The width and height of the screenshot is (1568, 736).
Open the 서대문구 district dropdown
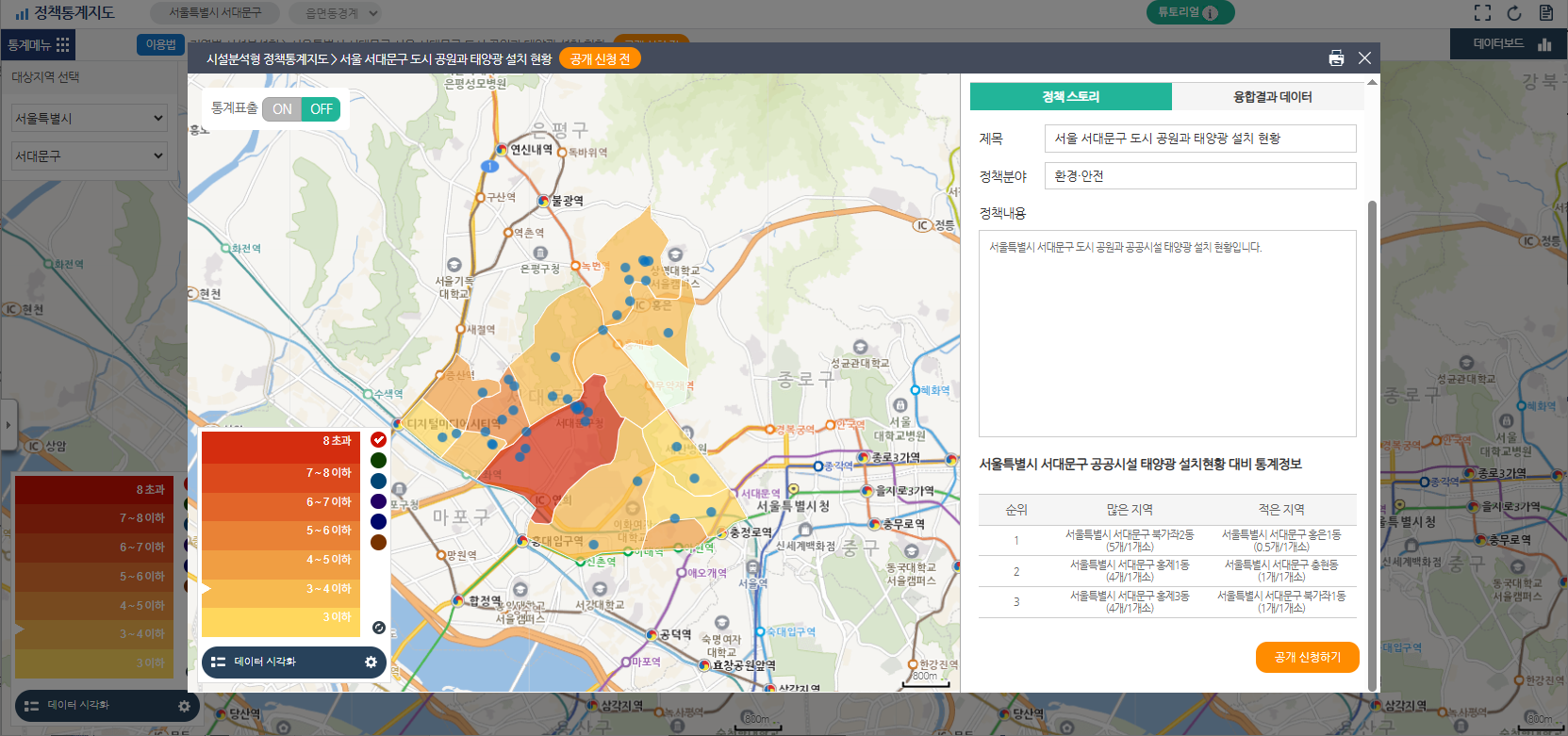(89, 155)
